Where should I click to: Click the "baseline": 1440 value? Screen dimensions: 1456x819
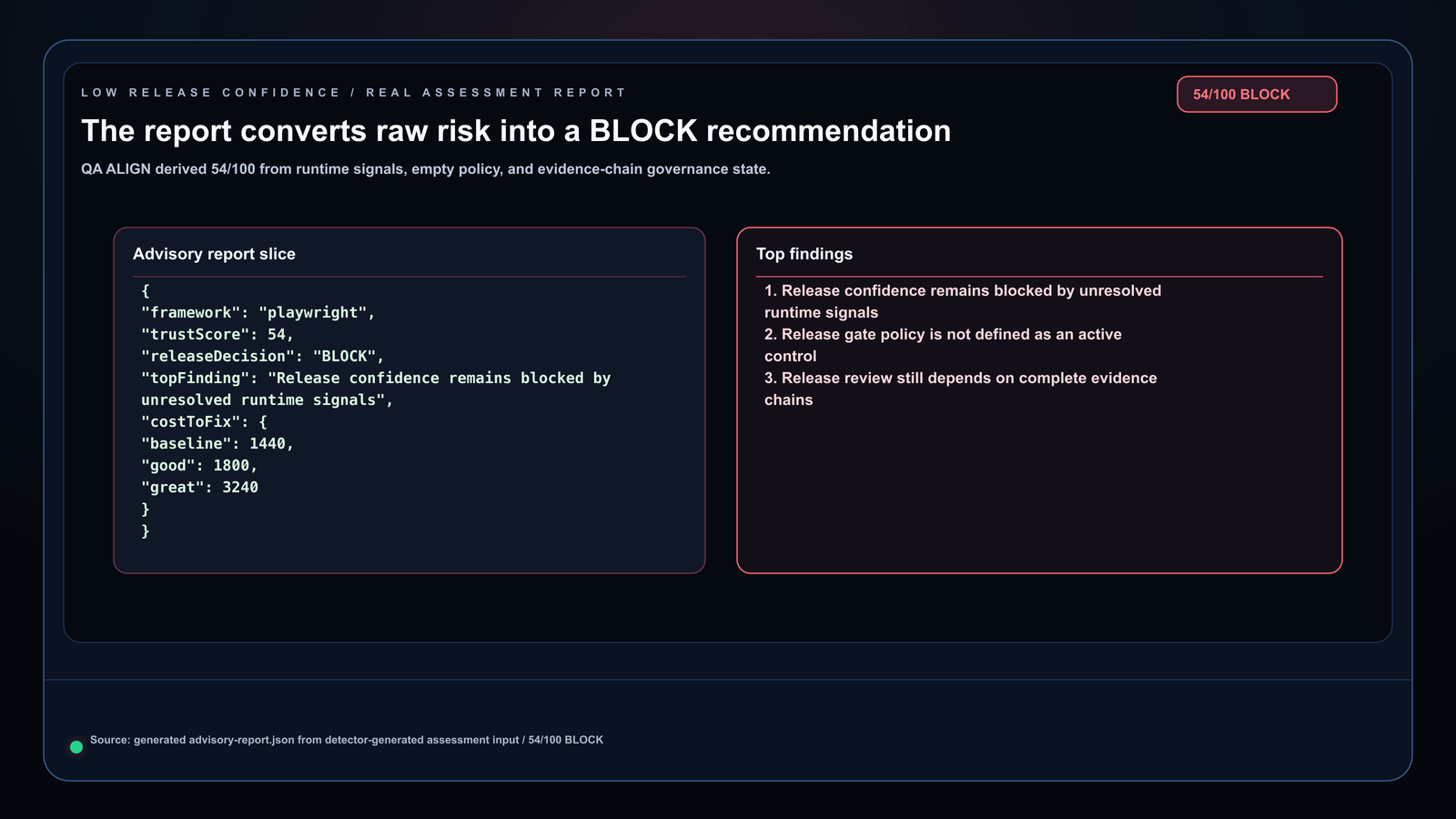(217, 443)
